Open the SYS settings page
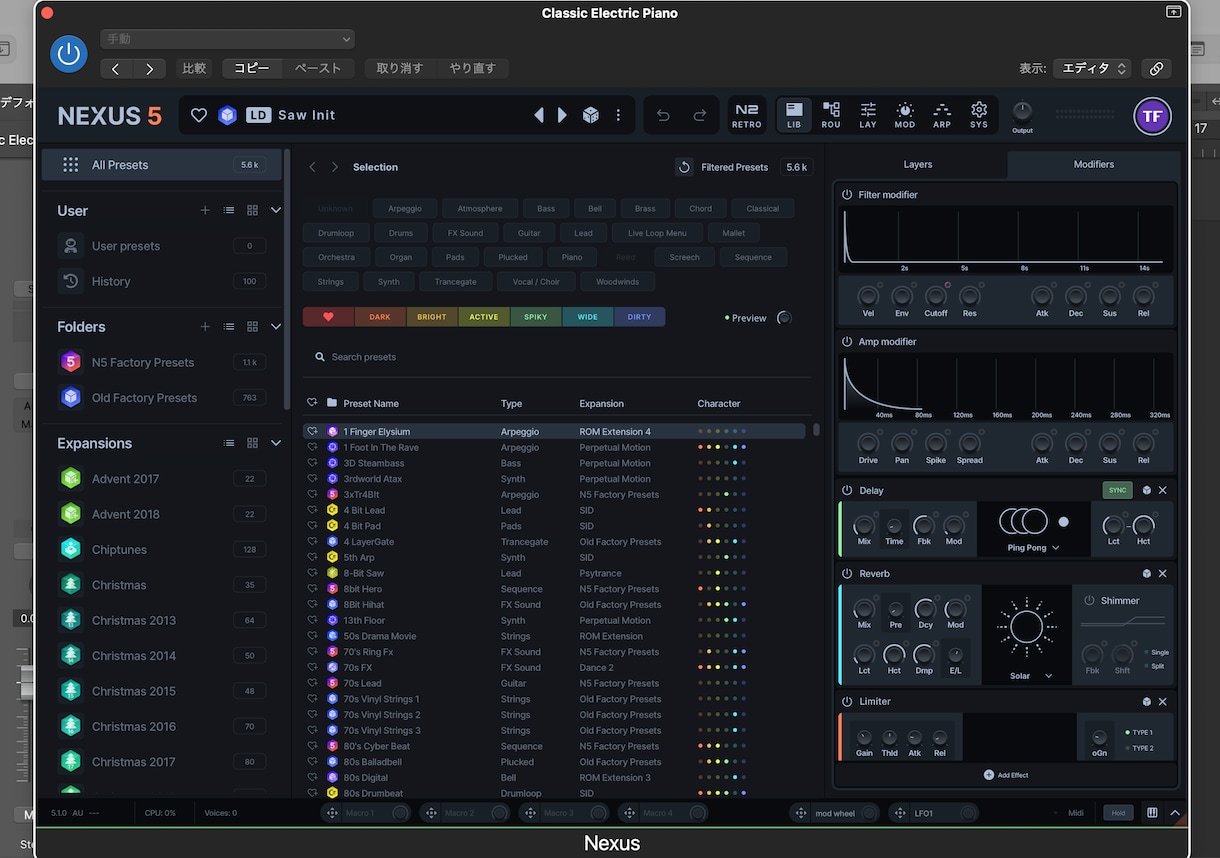Image resolution: width=1220 pixels, height=858 pixels. point(979,115)
